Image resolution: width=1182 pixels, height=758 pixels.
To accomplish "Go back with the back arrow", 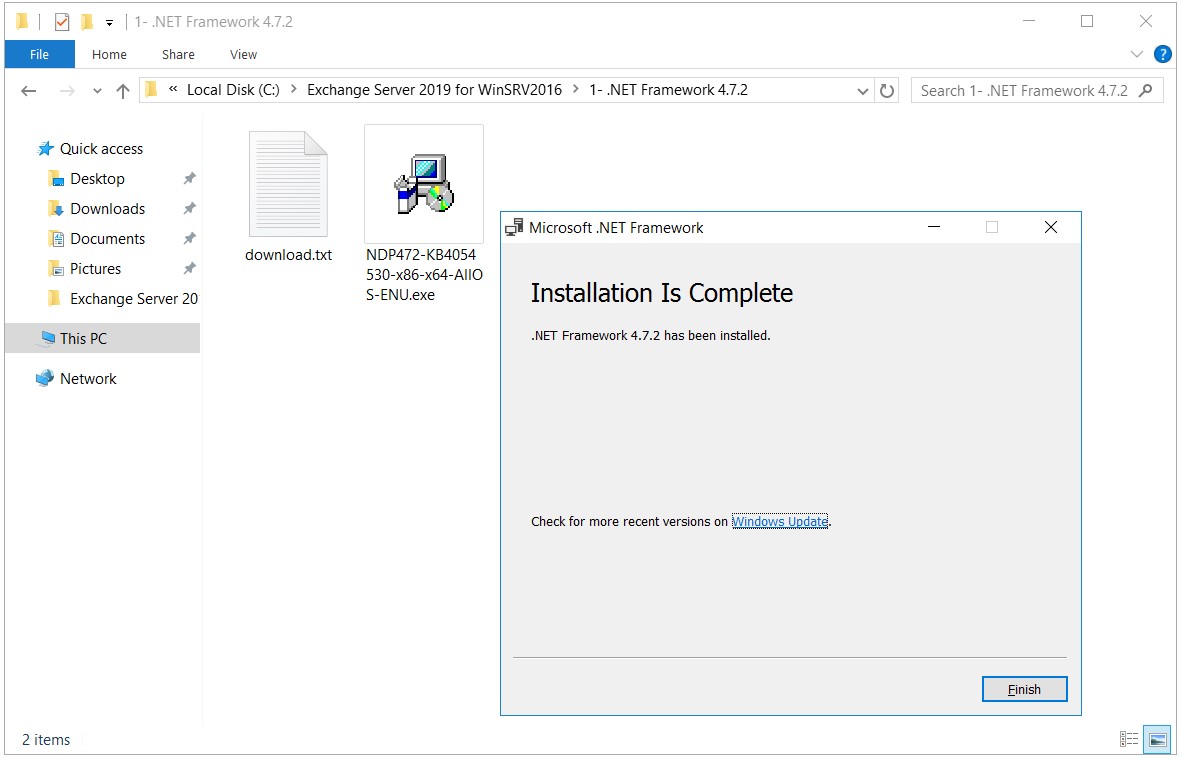I will pyautogui.click(x=29, y=91).
